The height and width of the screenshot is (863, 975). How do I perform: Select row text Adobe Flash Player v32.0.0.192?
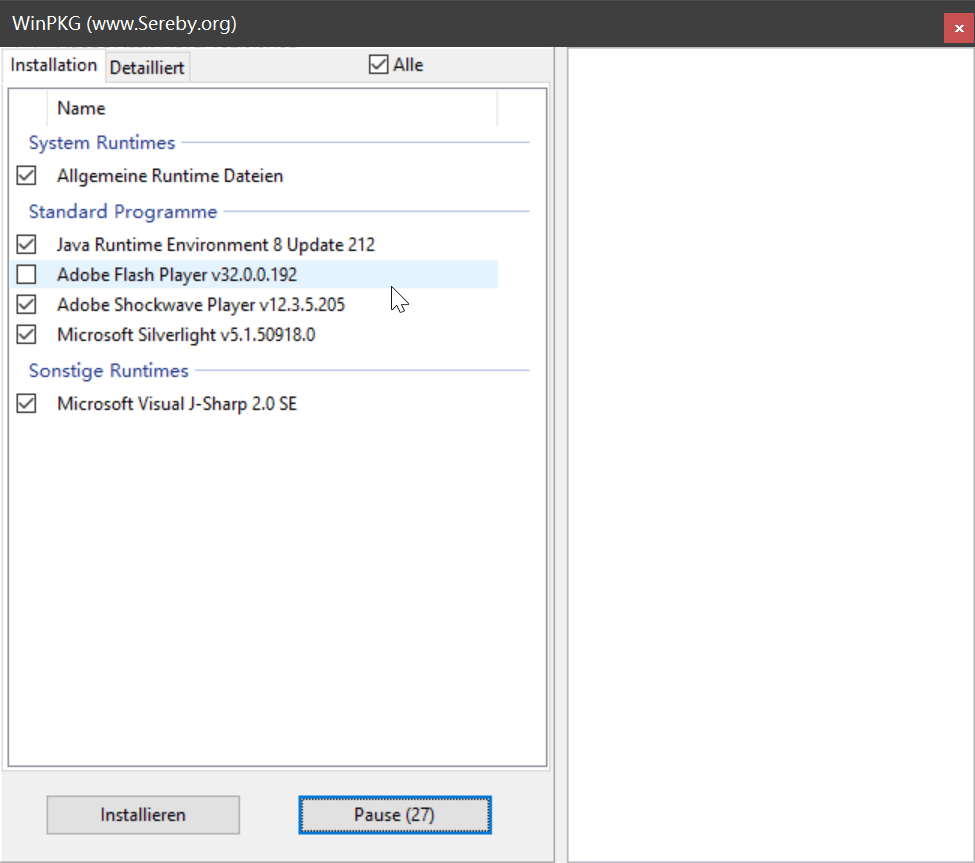coord(177,274)
